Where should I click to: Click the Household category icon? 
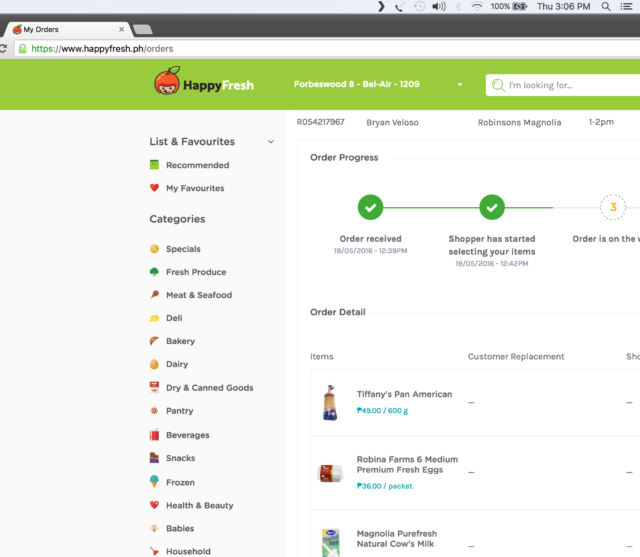coord(154,551)
